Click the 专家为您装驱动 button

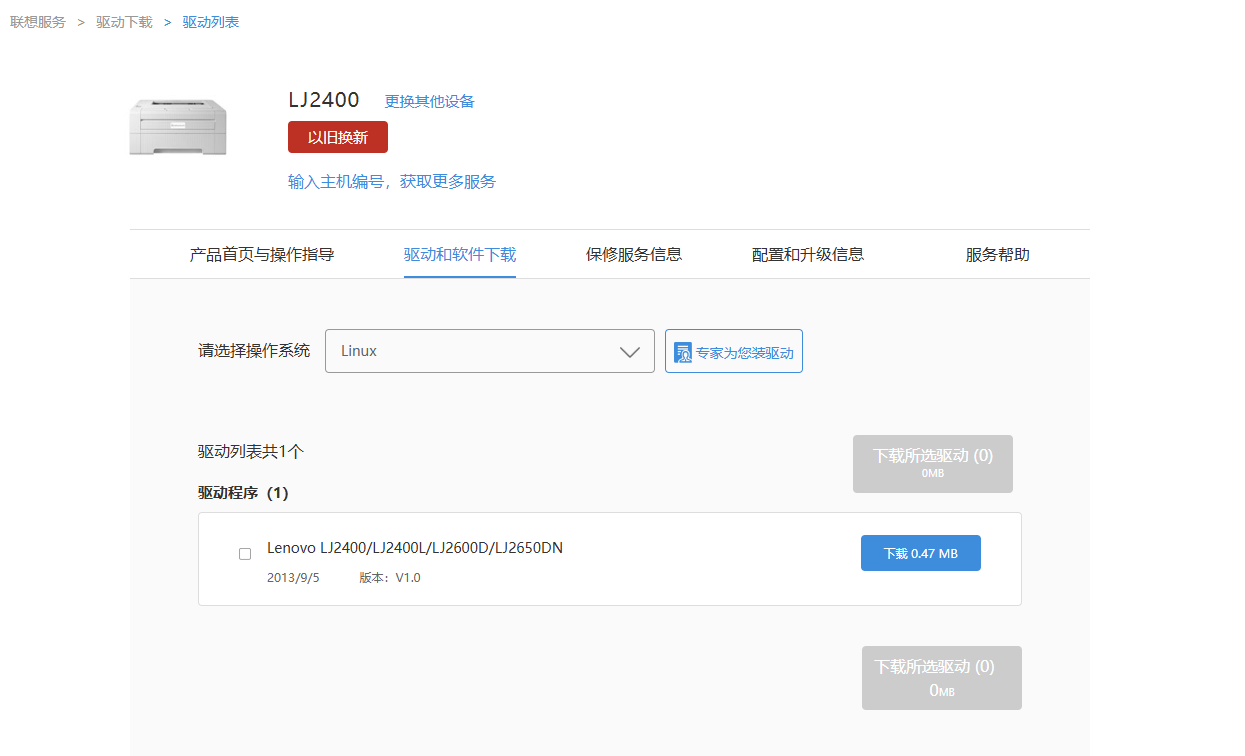pos(734,351)
